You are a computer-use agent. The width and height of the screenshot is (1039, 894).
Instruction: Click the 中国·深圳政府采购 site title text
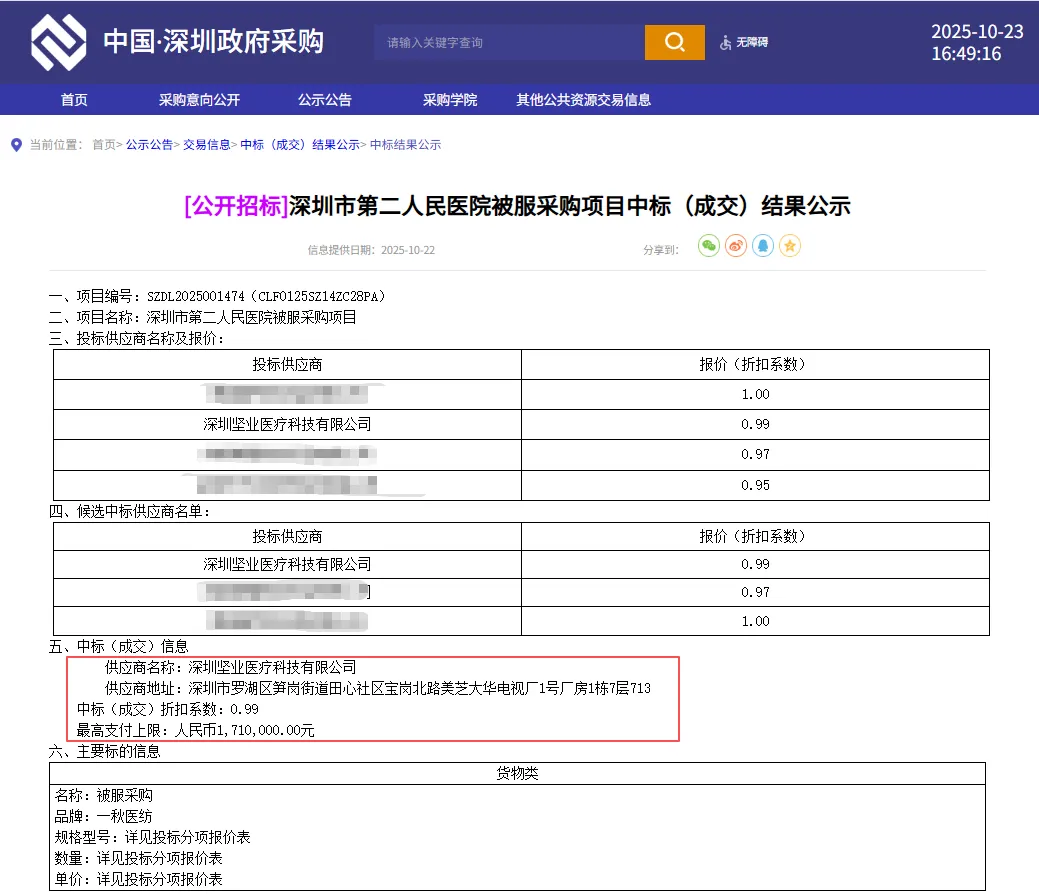[213, 42]
